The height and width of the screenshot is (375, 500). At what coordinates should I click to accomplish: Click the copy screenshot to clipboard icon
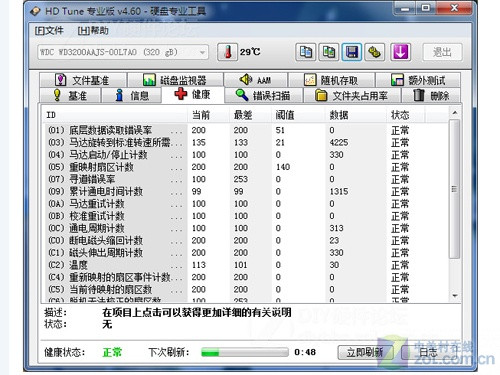coord(329,52)
